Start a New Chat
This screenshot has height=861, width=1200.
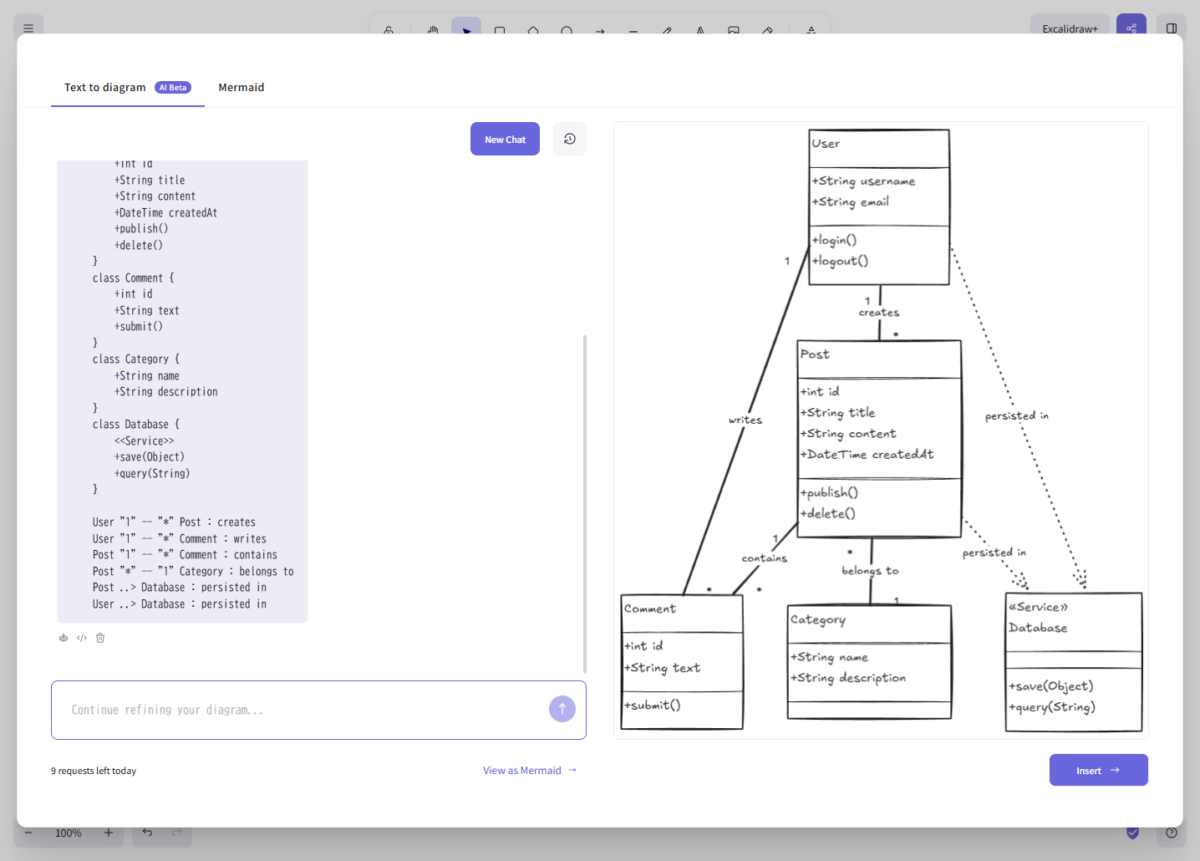pyautogui.click(x=504, y=138)
